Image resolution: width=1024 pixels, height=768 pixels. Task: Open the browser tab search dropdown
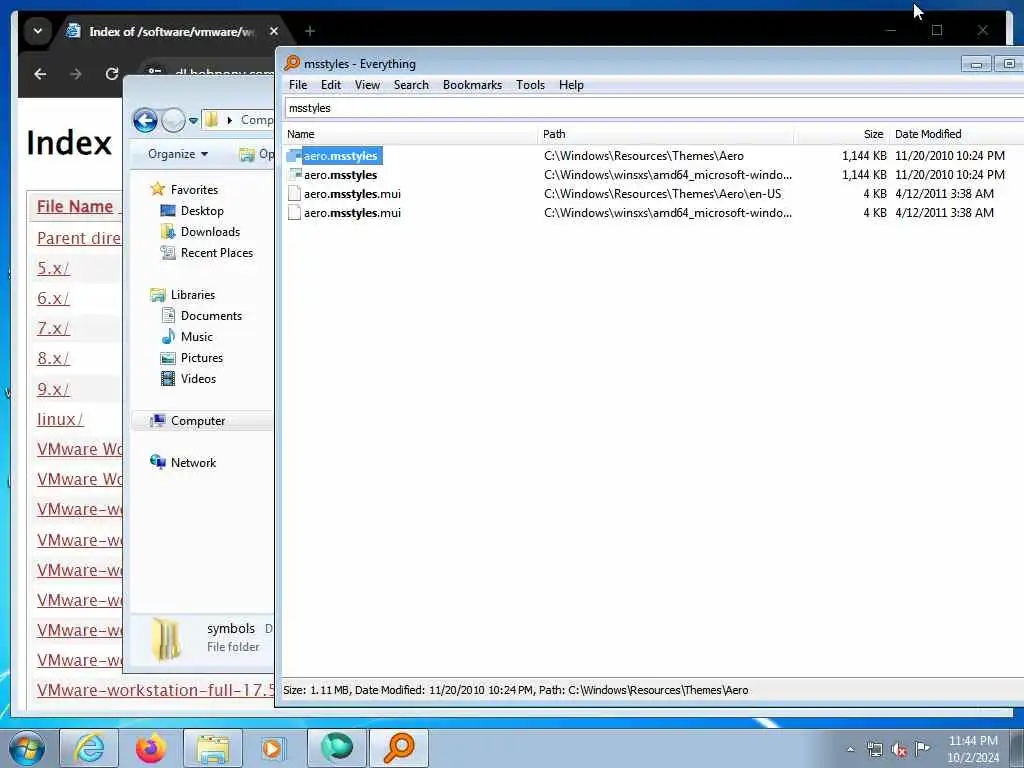point(37,31)
